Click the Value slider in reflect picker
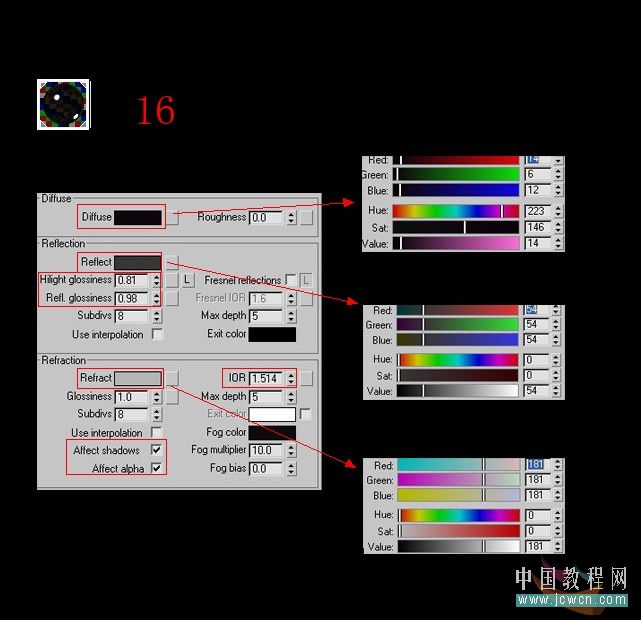 tap(457, 391)
